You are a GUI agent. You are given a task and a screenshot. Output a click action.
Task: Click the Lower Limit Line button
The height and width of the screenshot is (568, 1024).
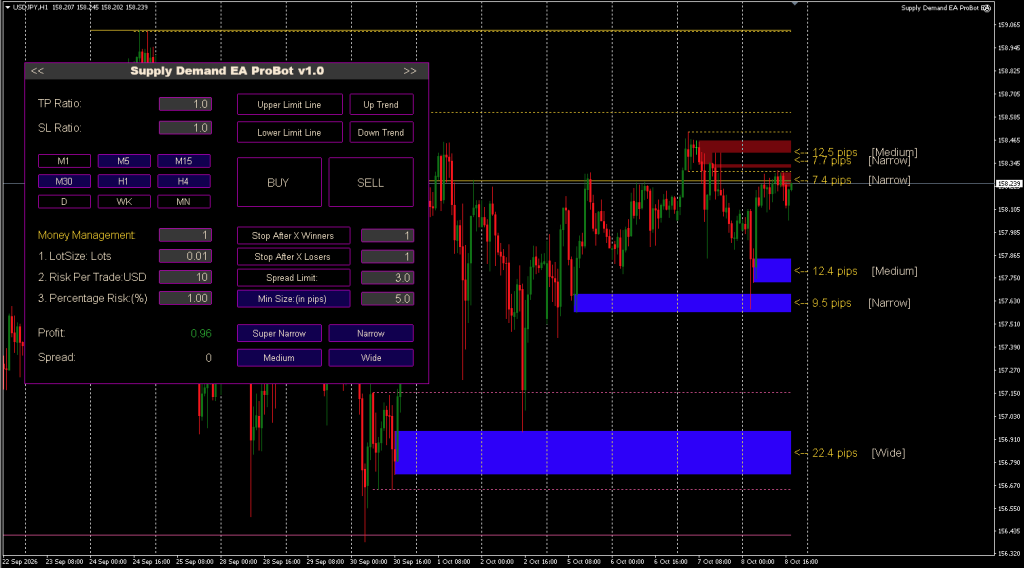point(289,133)
